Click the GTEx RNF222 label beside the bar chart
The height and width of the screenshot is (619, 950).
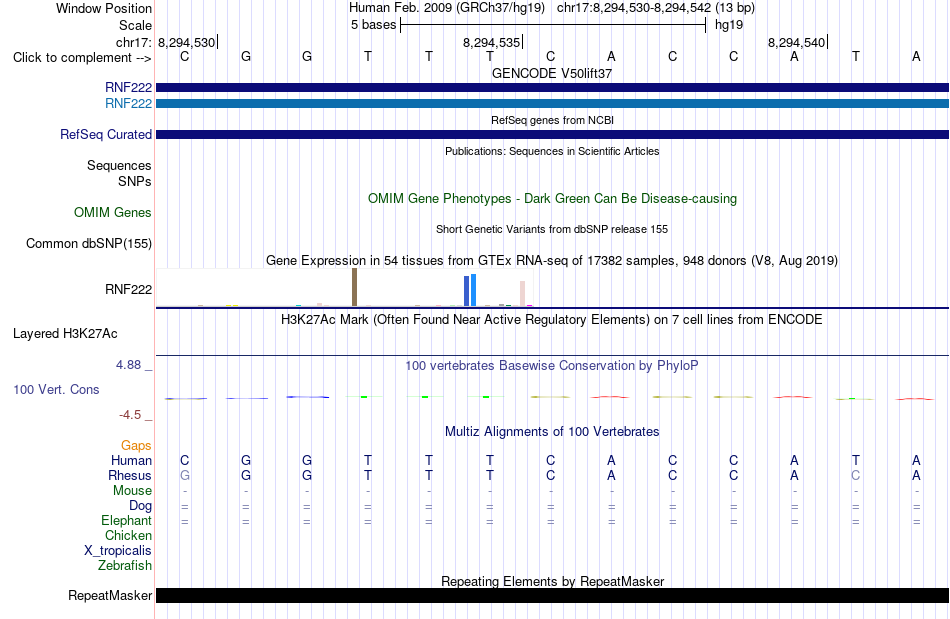point(128,290)
